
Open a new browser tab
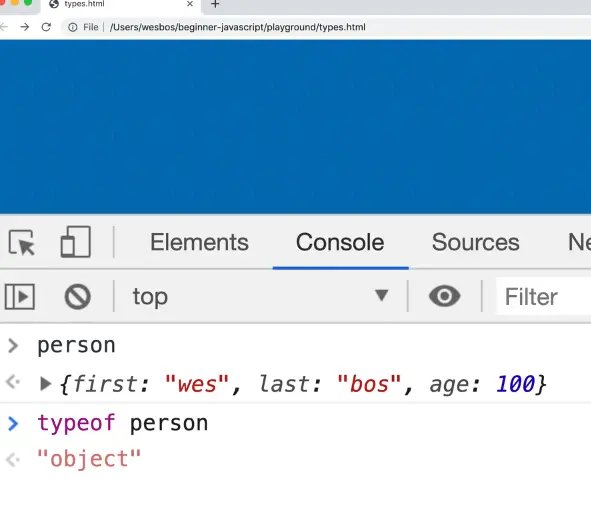click(x=215, y=4)
